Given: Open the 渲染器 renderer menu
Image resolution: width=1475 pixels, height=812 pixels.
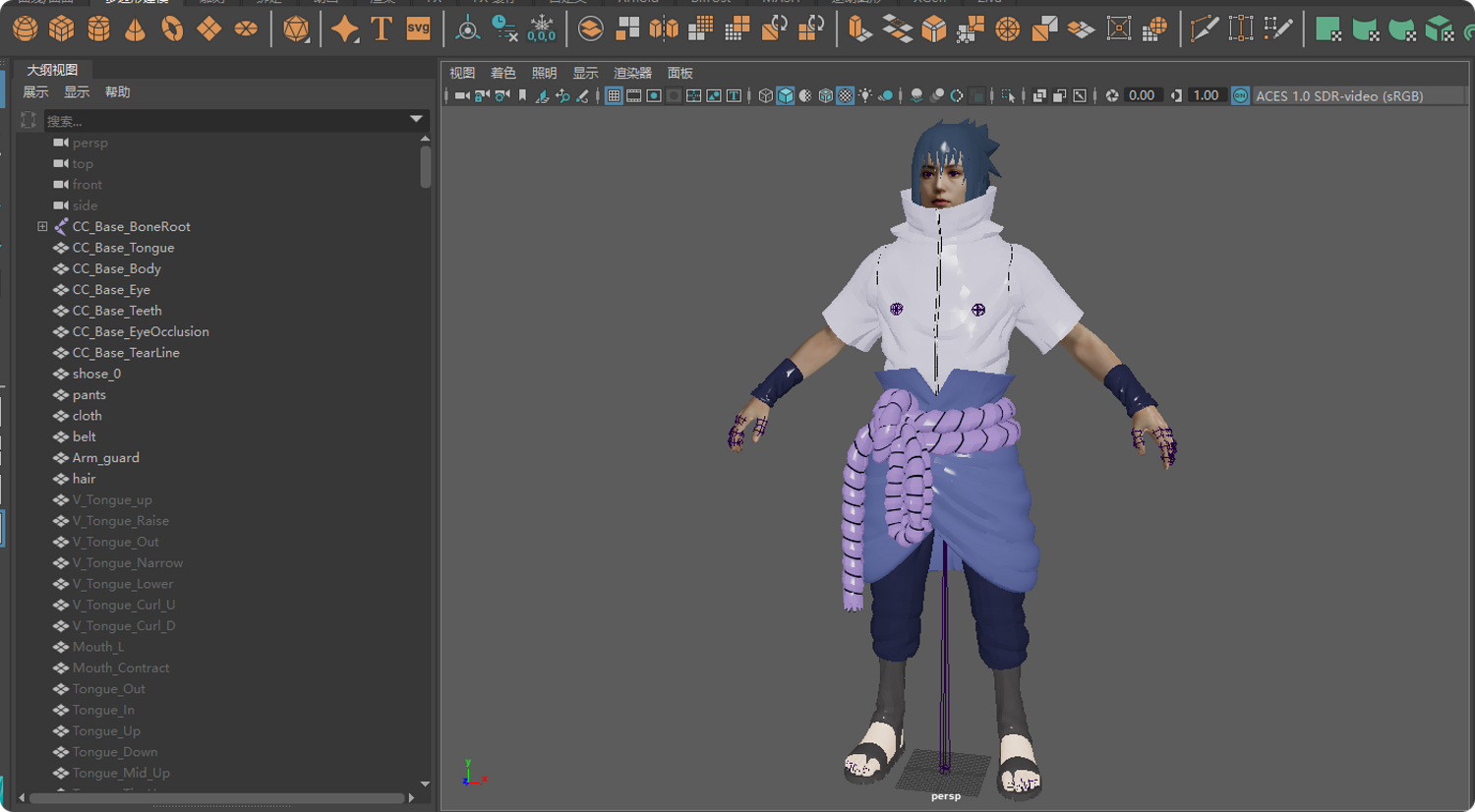Looking at the screenshot, I should [x=633, y=73].
